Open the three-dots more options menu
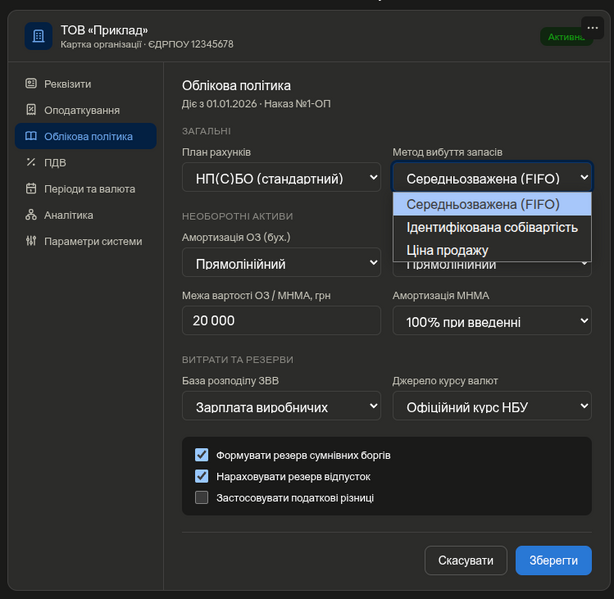The image size is (614, 599). (x=592, y=28)
